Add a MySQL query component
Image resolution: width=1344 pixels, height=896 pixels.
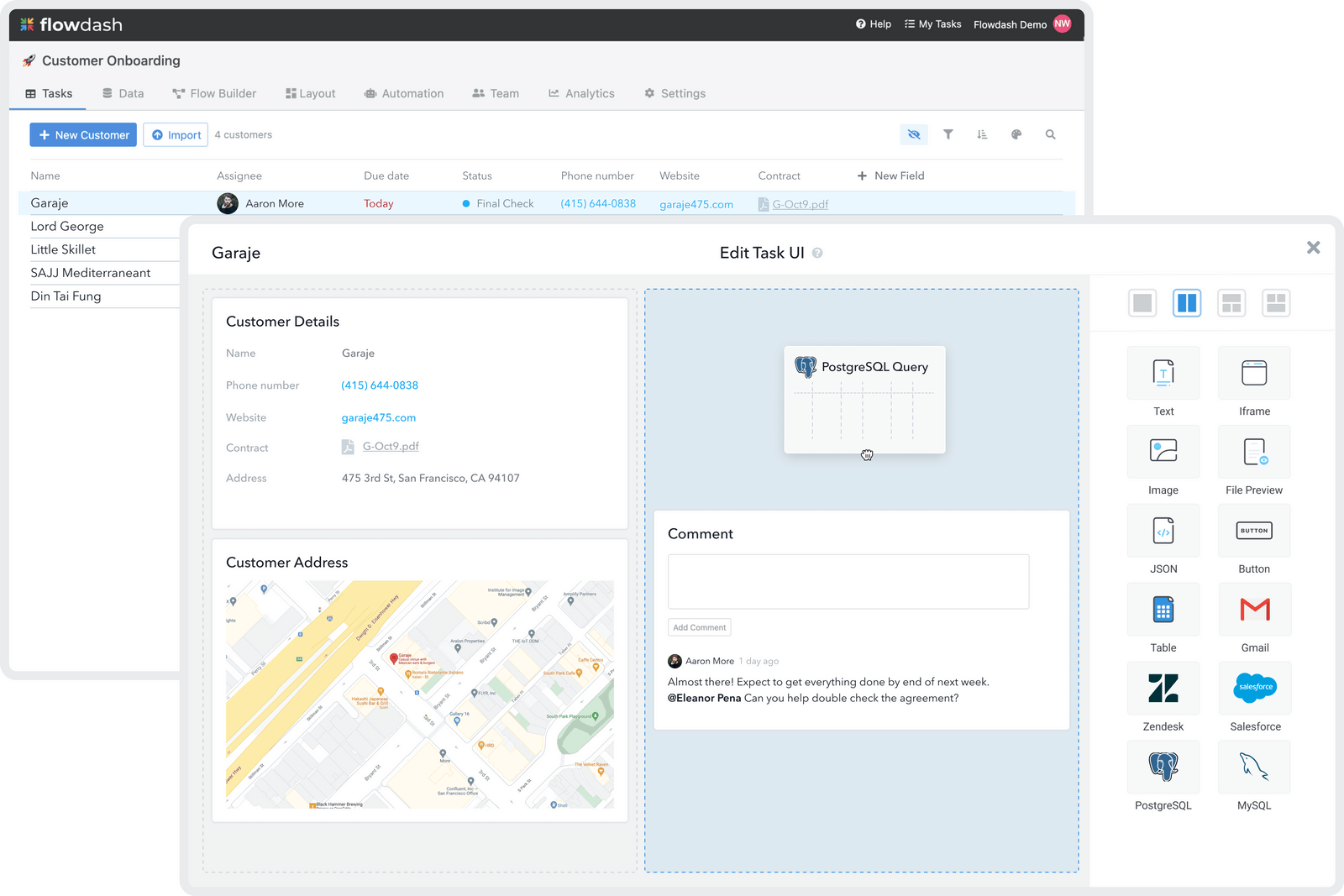[x=1254, y=768]
